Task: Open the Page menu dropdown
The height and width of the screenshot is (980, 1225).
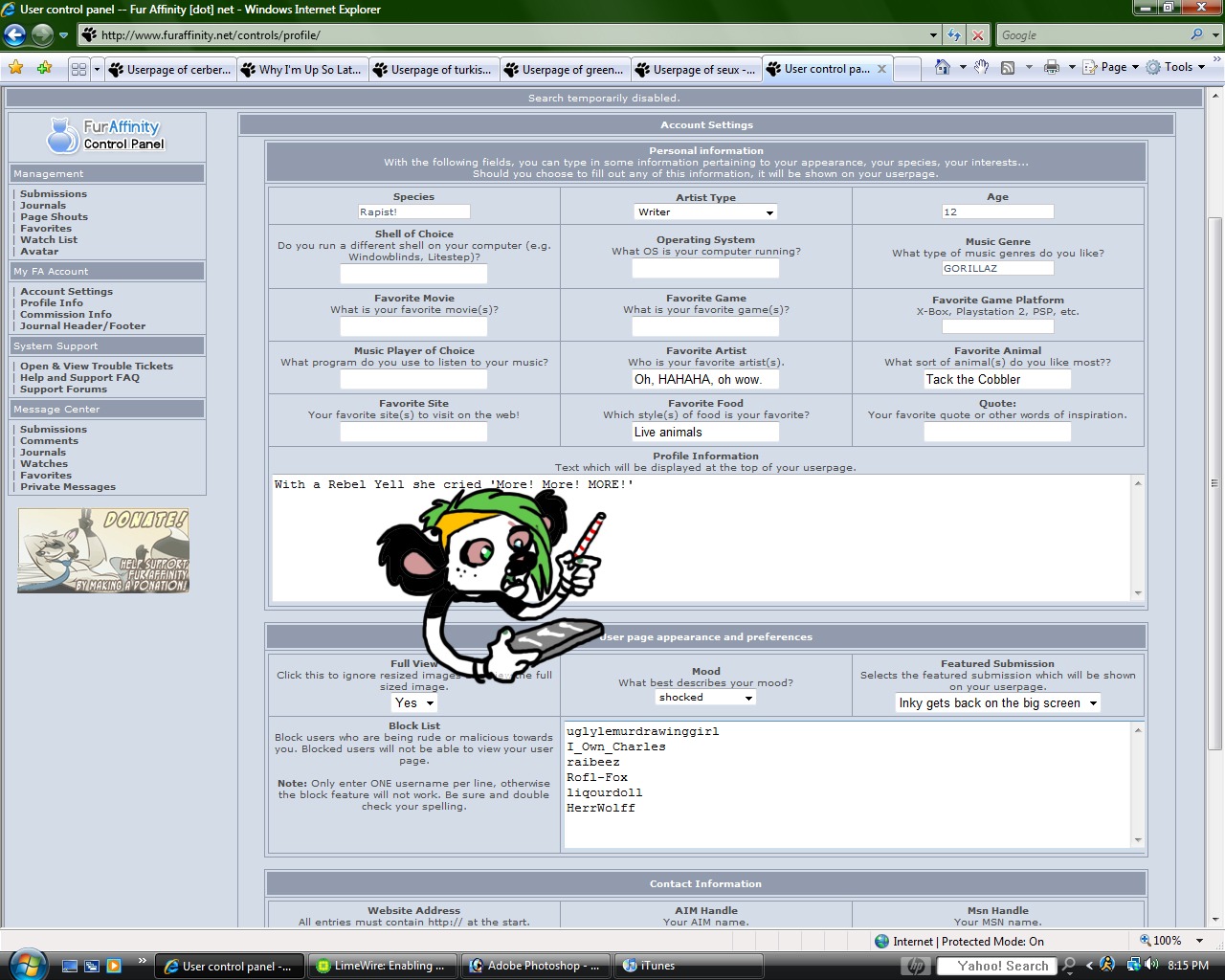Action: click(1112, 68)
